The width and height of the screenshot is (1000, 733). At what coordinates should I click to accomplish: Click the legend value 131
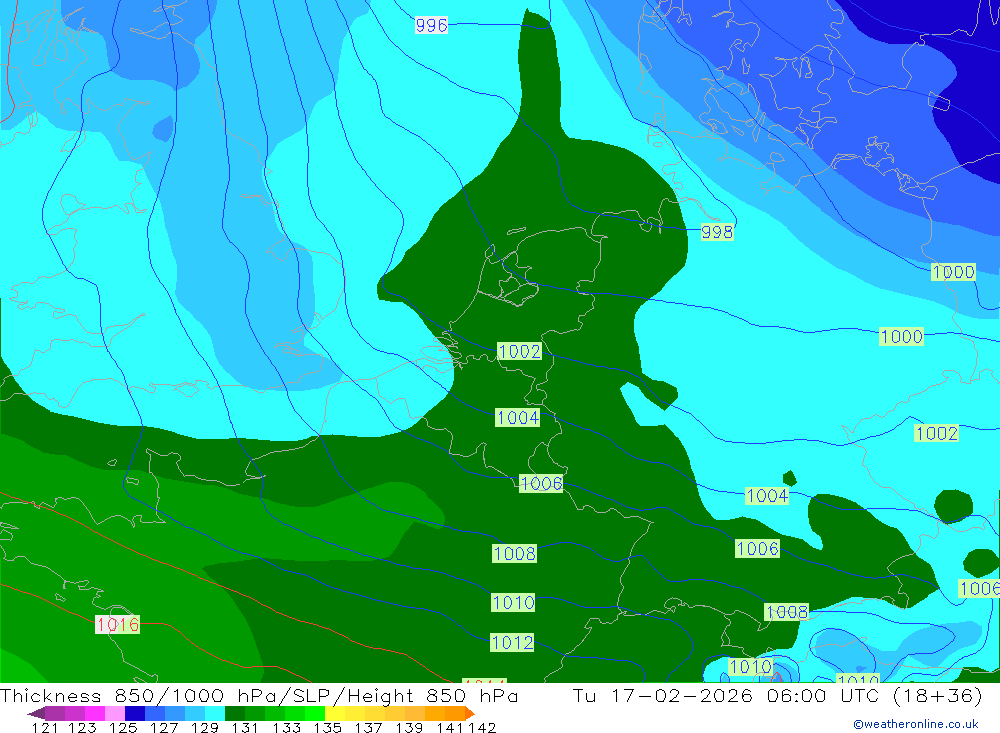click(245, 727)
